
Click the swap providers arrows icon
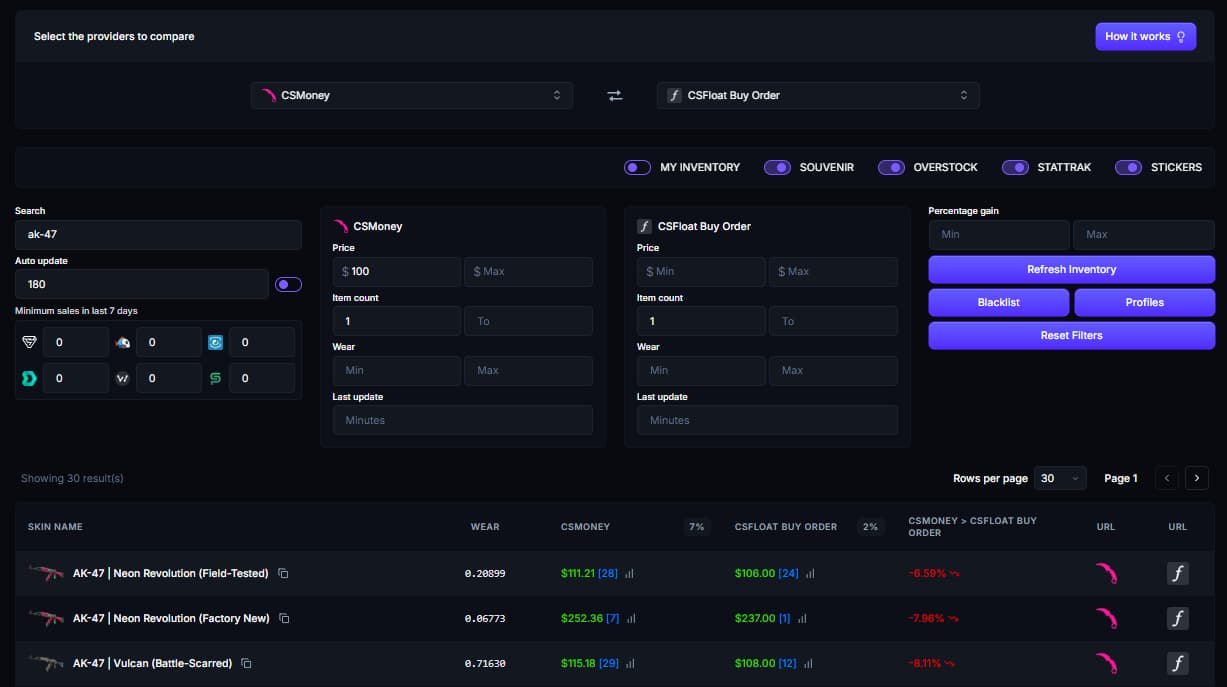(615, 95)
